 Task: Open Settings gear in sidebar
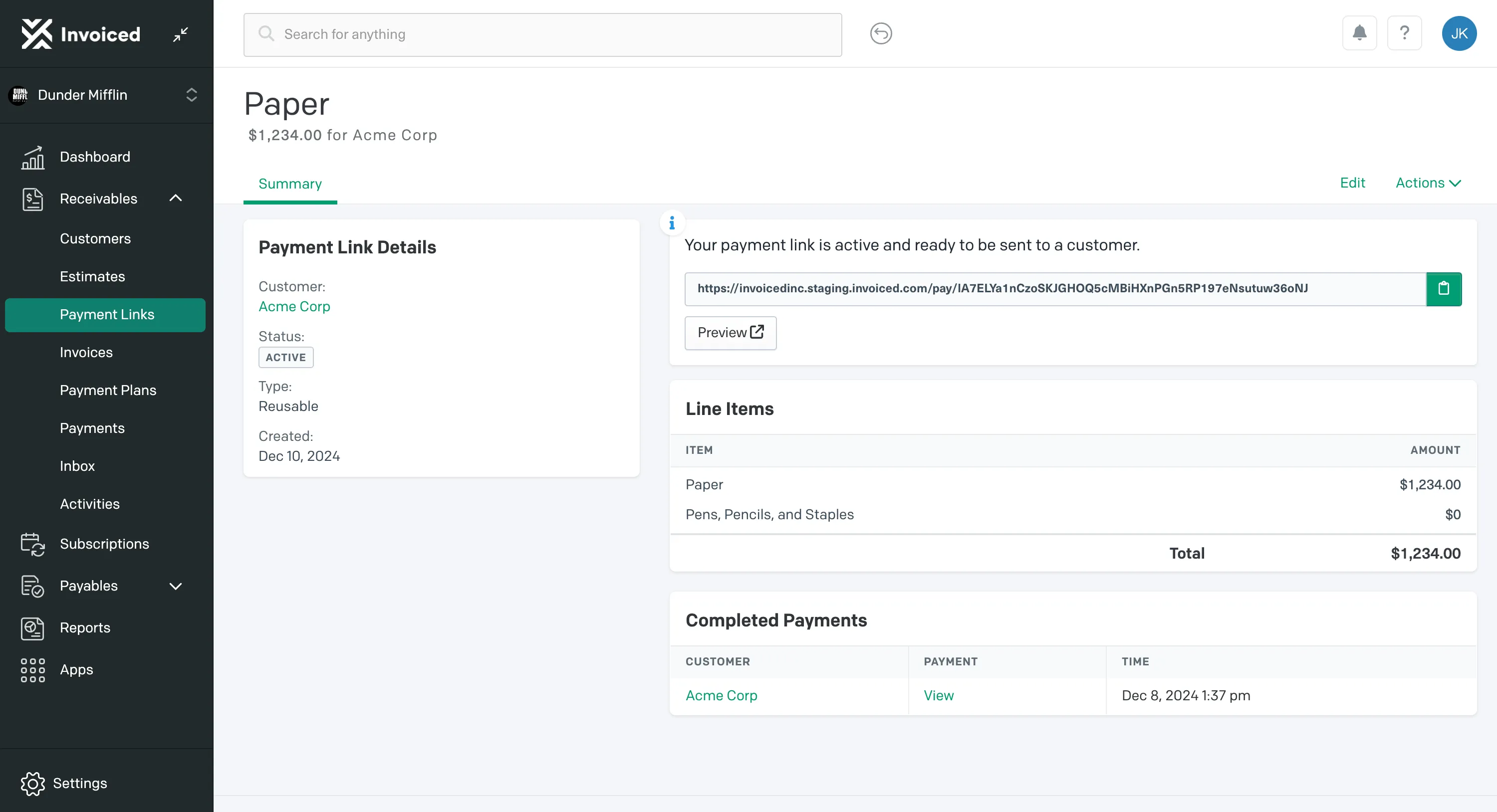tap(64, 784)
